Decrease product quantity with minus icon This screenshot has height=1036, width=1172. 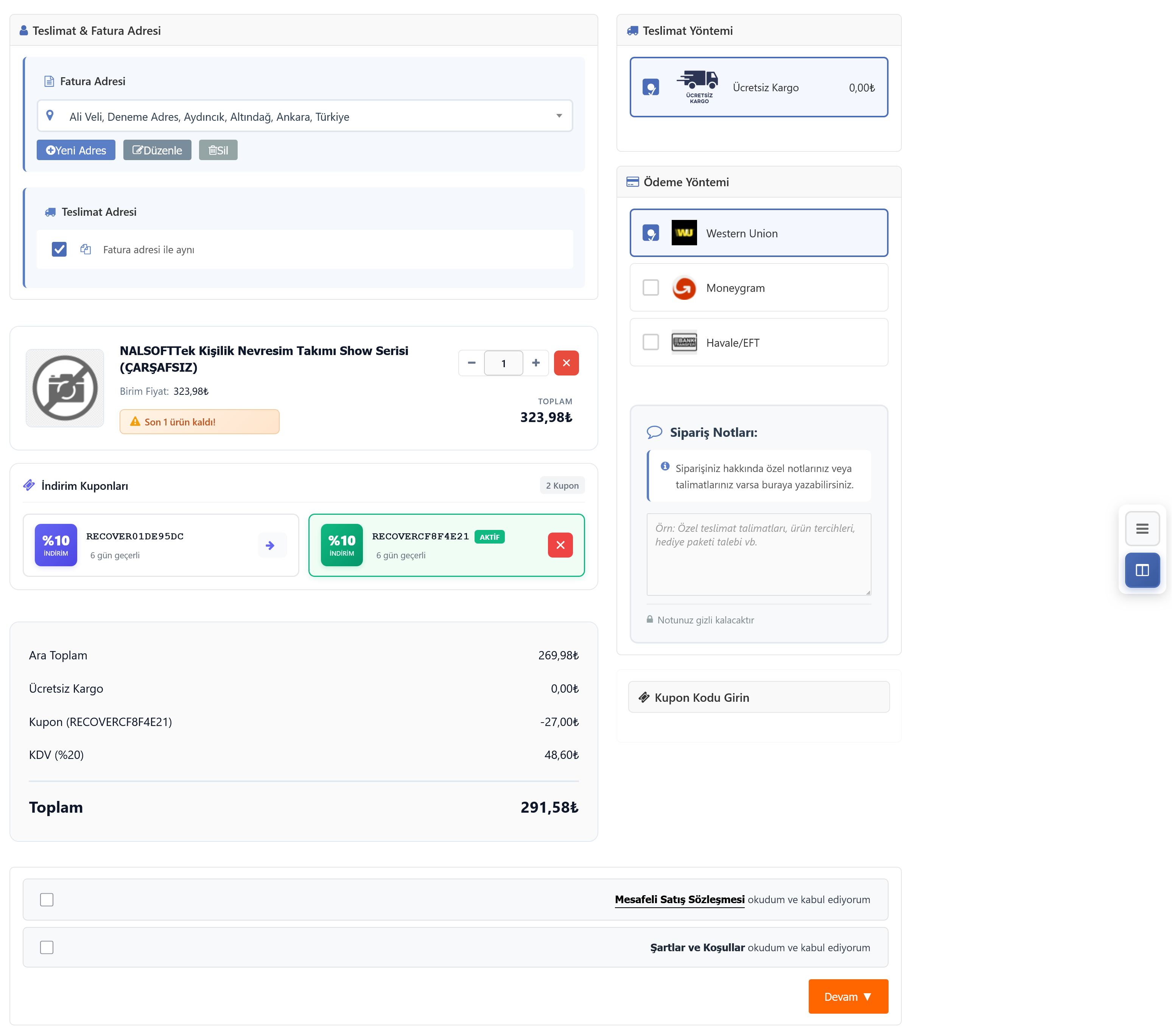click(x=471, y=363)
